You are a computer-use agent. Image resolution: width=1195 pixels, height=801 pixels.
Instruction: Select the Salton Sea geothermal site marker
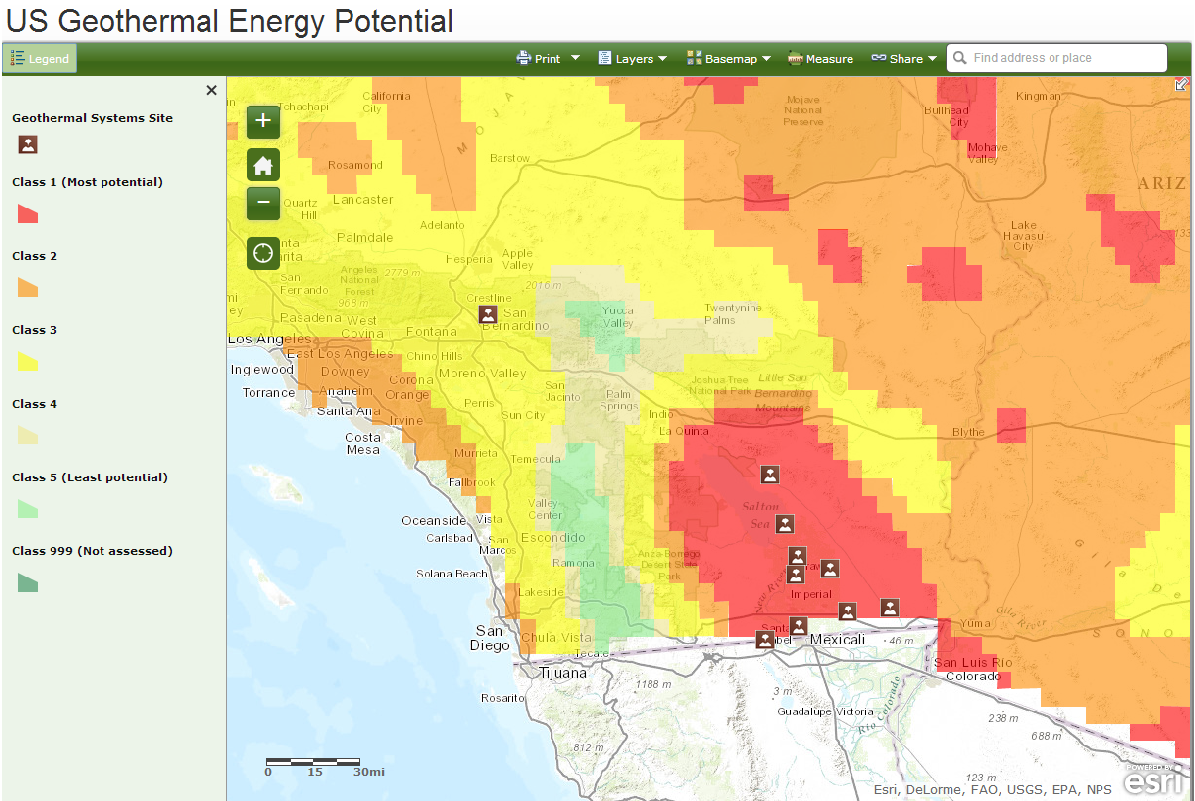[784, 523]
